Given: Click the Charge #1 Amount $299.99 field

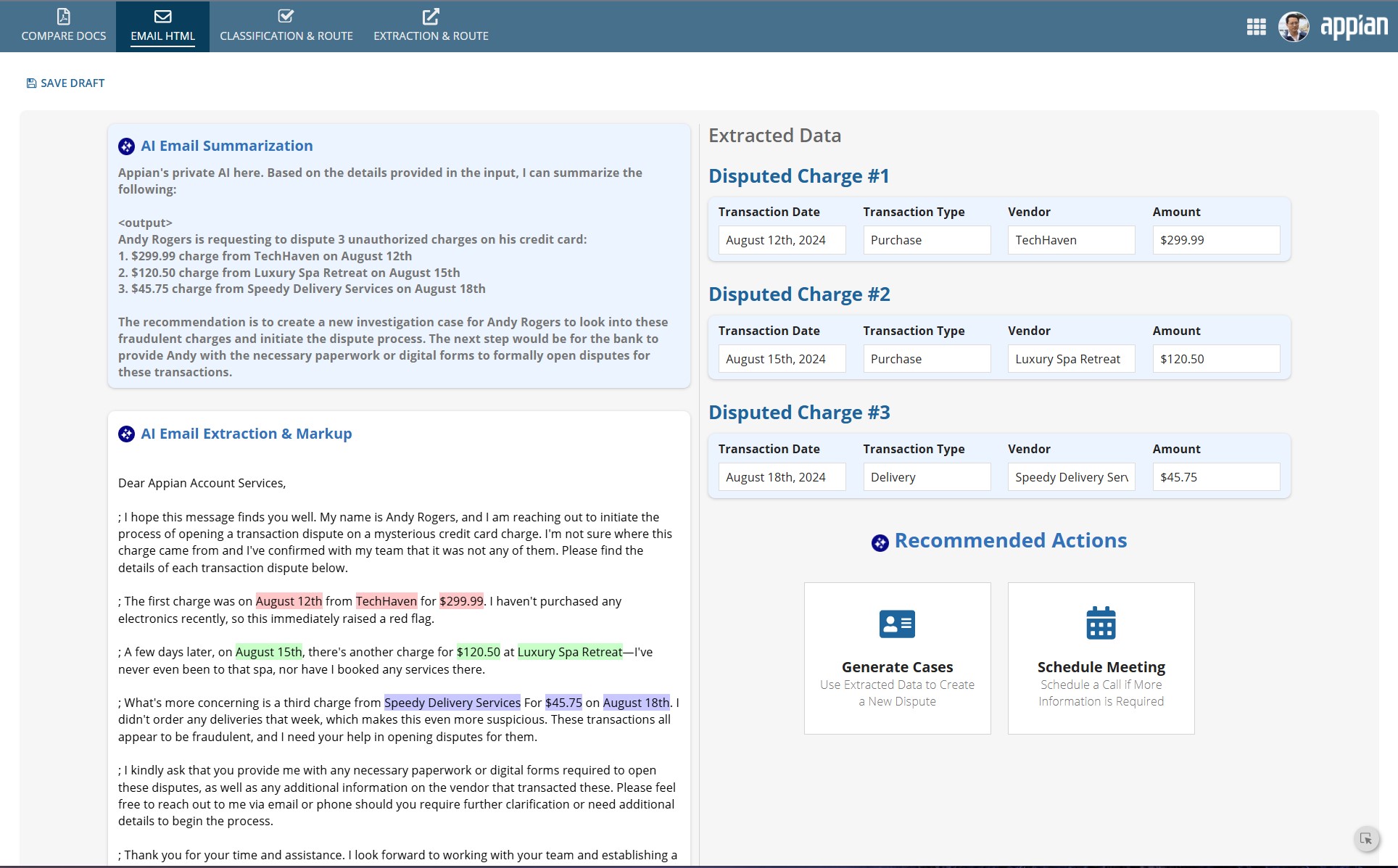Looking at the screenshot, I should [x=1216, y=240].
